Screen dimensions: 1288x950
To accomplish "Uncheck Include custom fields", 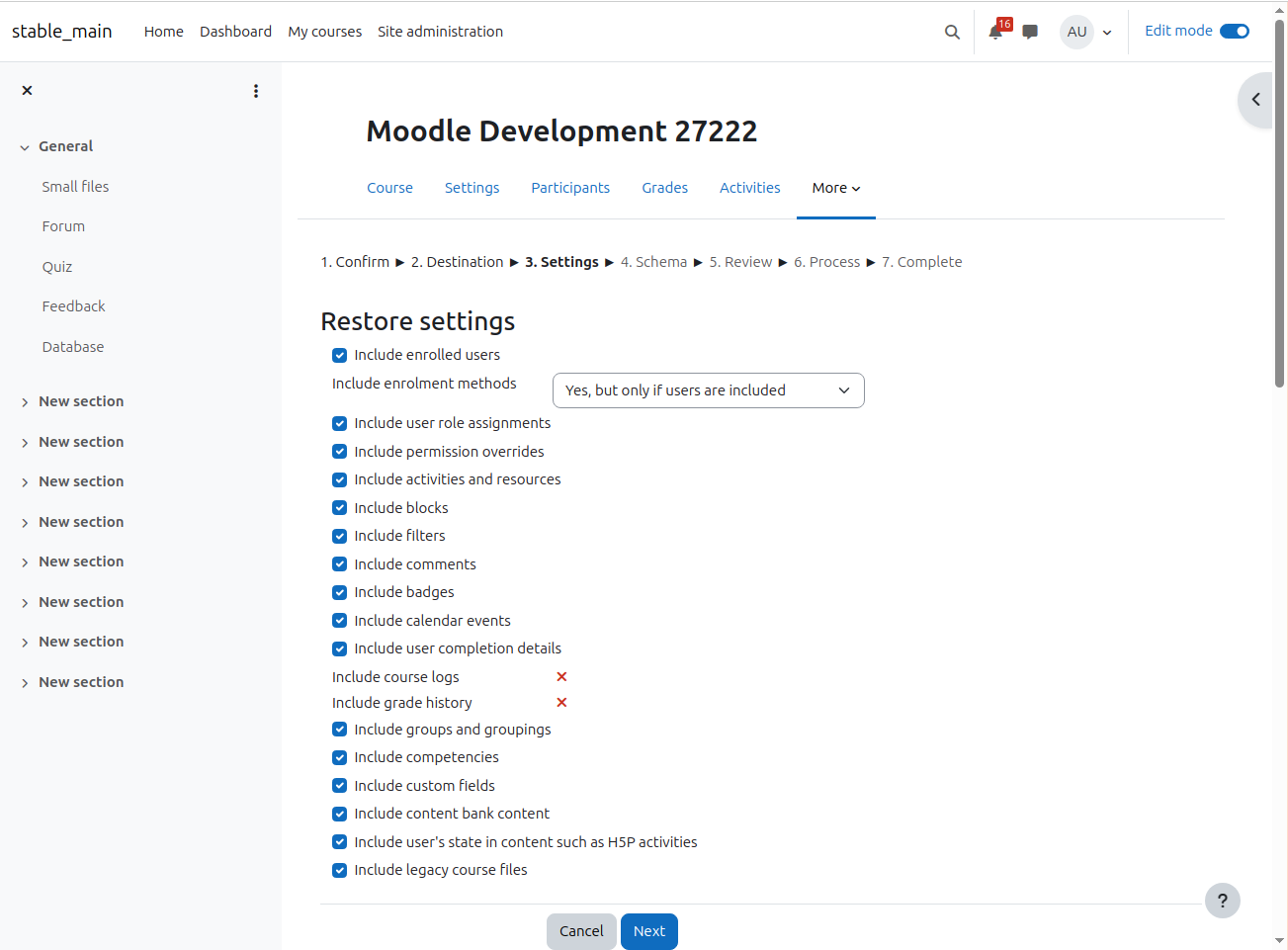I will click(339, 786).
